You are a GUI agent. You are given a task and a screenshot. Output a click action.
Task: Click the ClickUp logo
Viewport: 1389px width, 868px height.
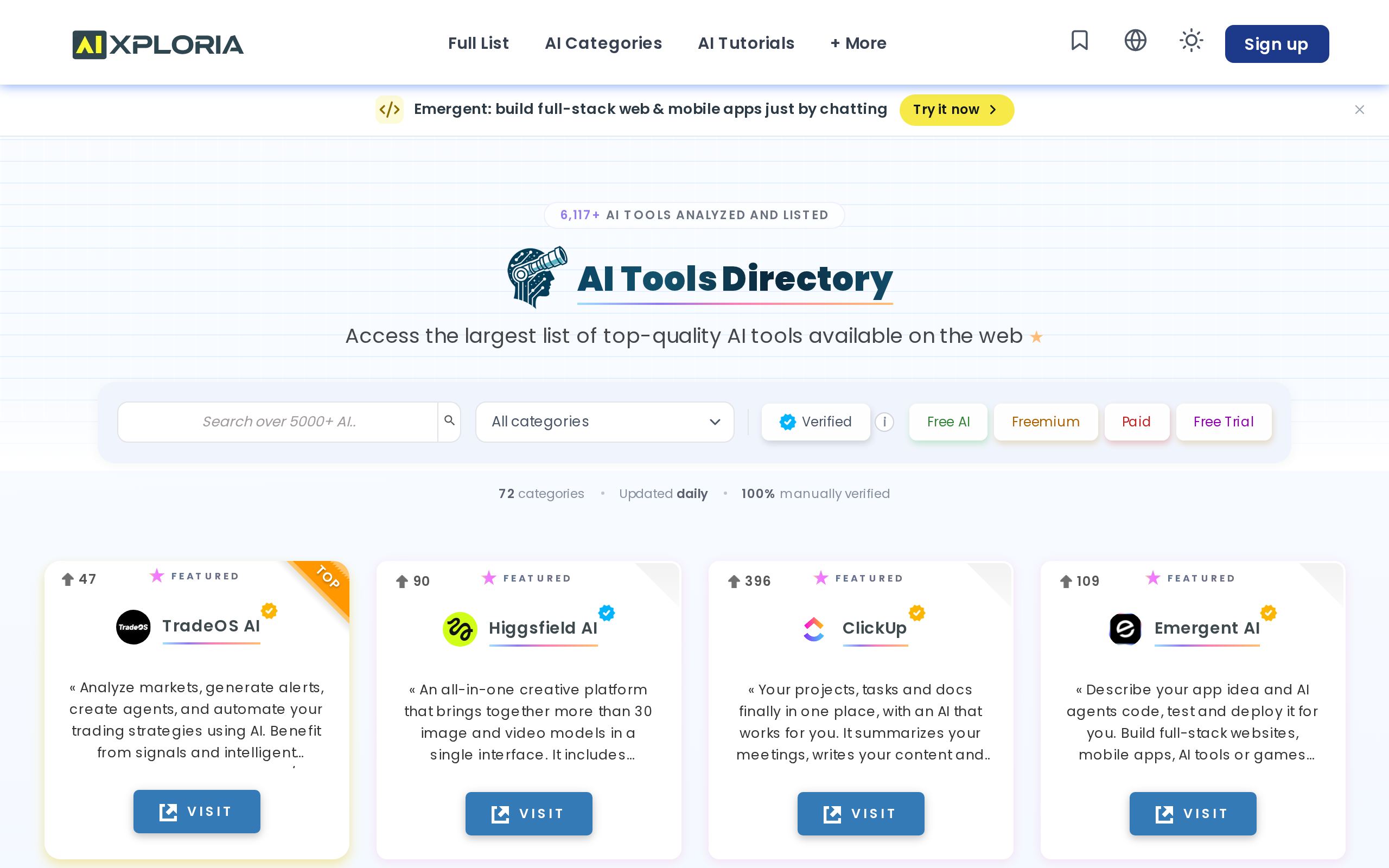pyautogui.click(x=814, y=629)
